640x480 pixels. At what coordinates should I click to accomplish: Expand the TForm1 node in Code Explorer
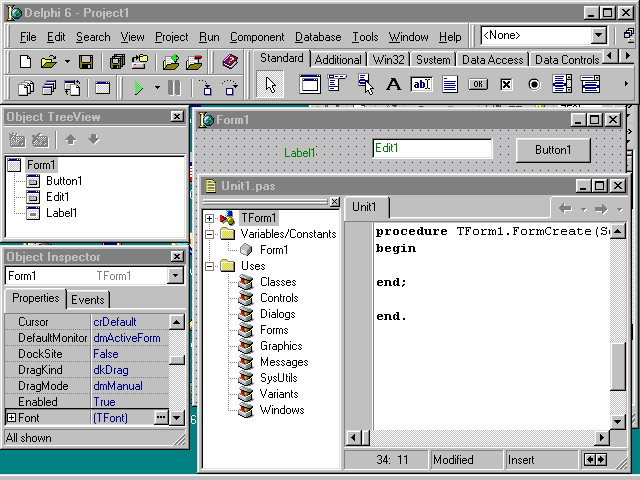[209, 218]
